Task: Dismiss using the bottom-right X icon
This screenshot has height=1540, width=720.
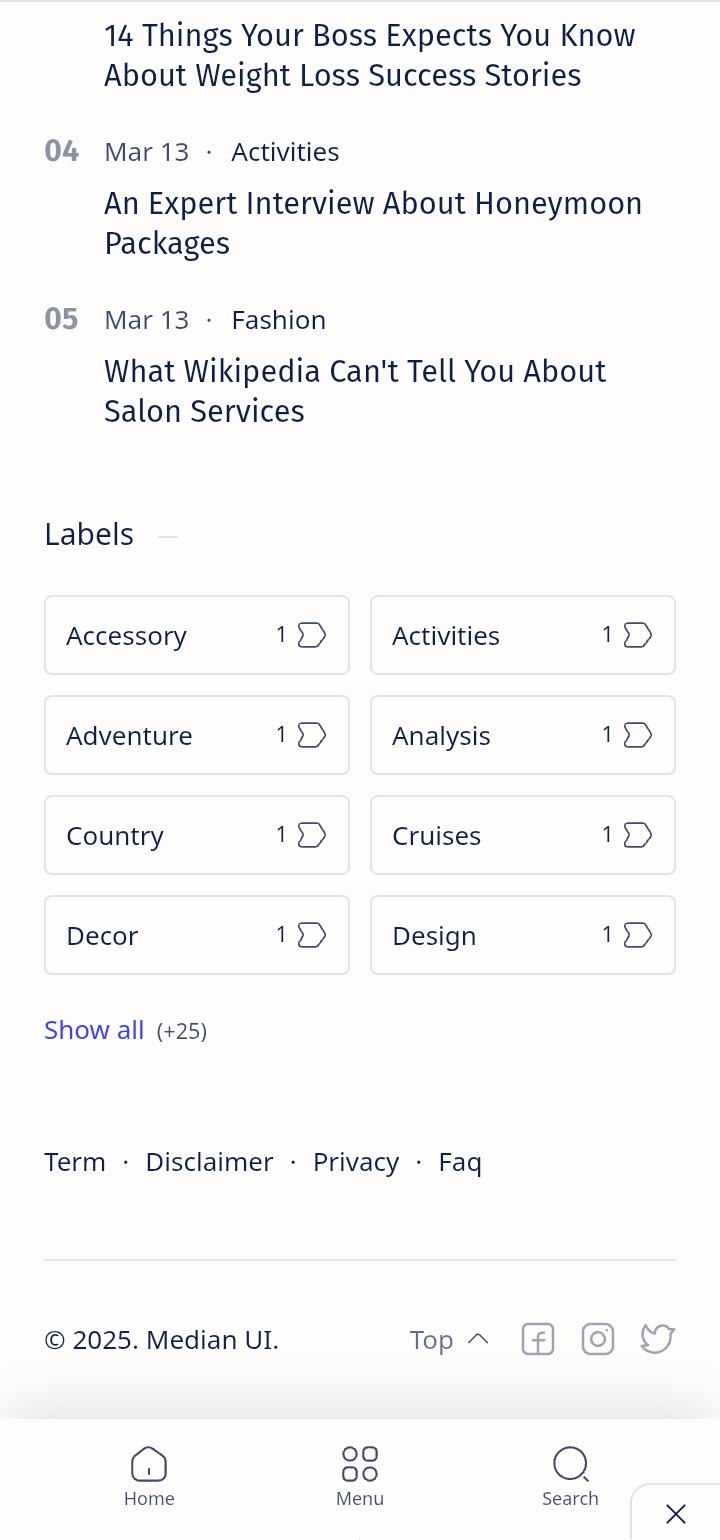Action: [x=676, y=1514]
